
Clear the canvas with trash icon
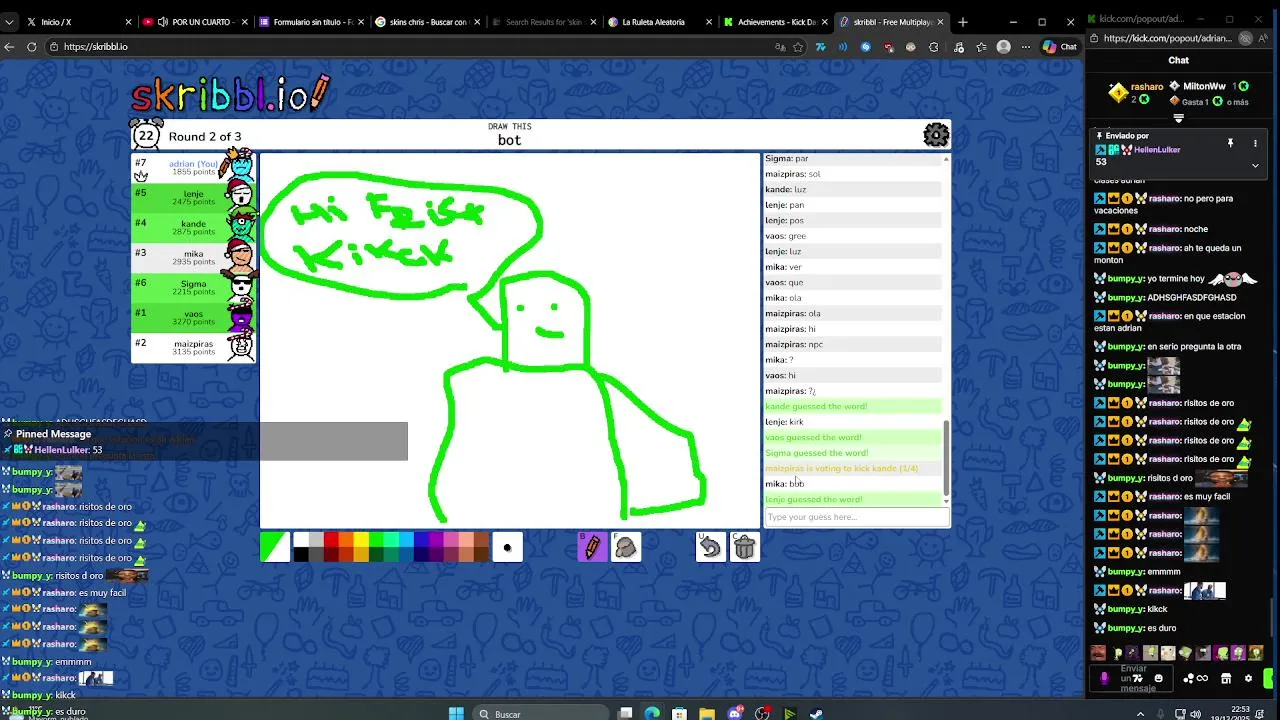745,547
